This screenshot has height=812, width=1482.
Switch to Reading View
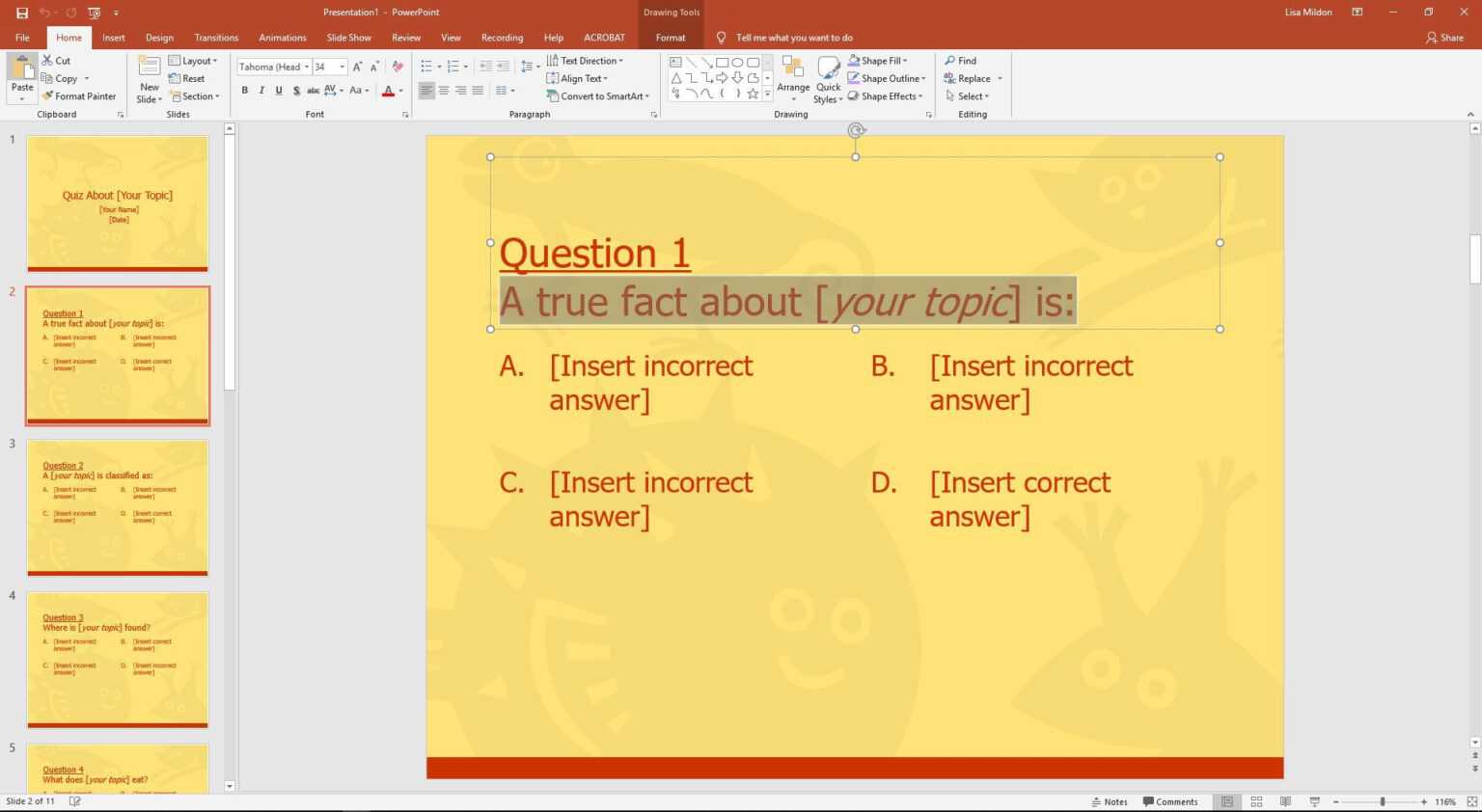(1285, 801)
